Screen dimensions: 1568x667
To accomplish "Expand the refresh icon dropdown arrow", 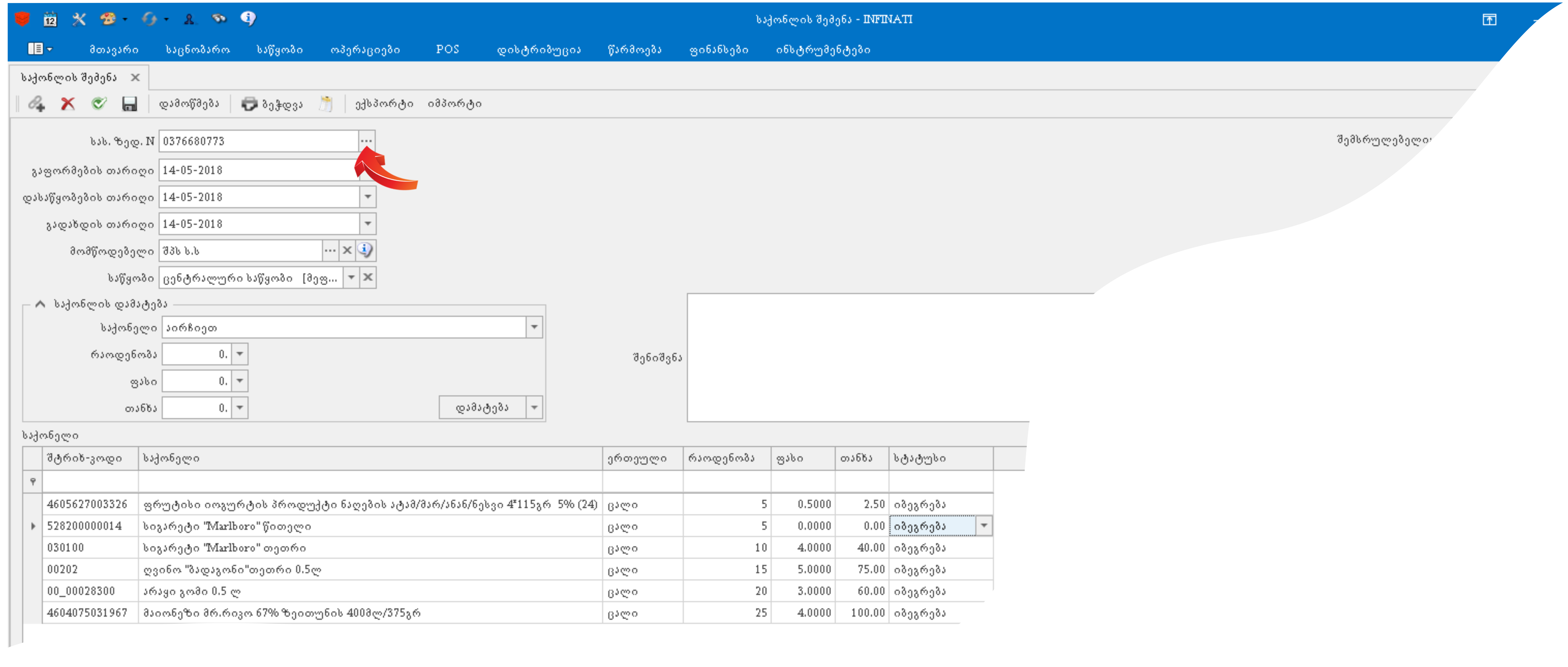I will click(x=166, y=19).
